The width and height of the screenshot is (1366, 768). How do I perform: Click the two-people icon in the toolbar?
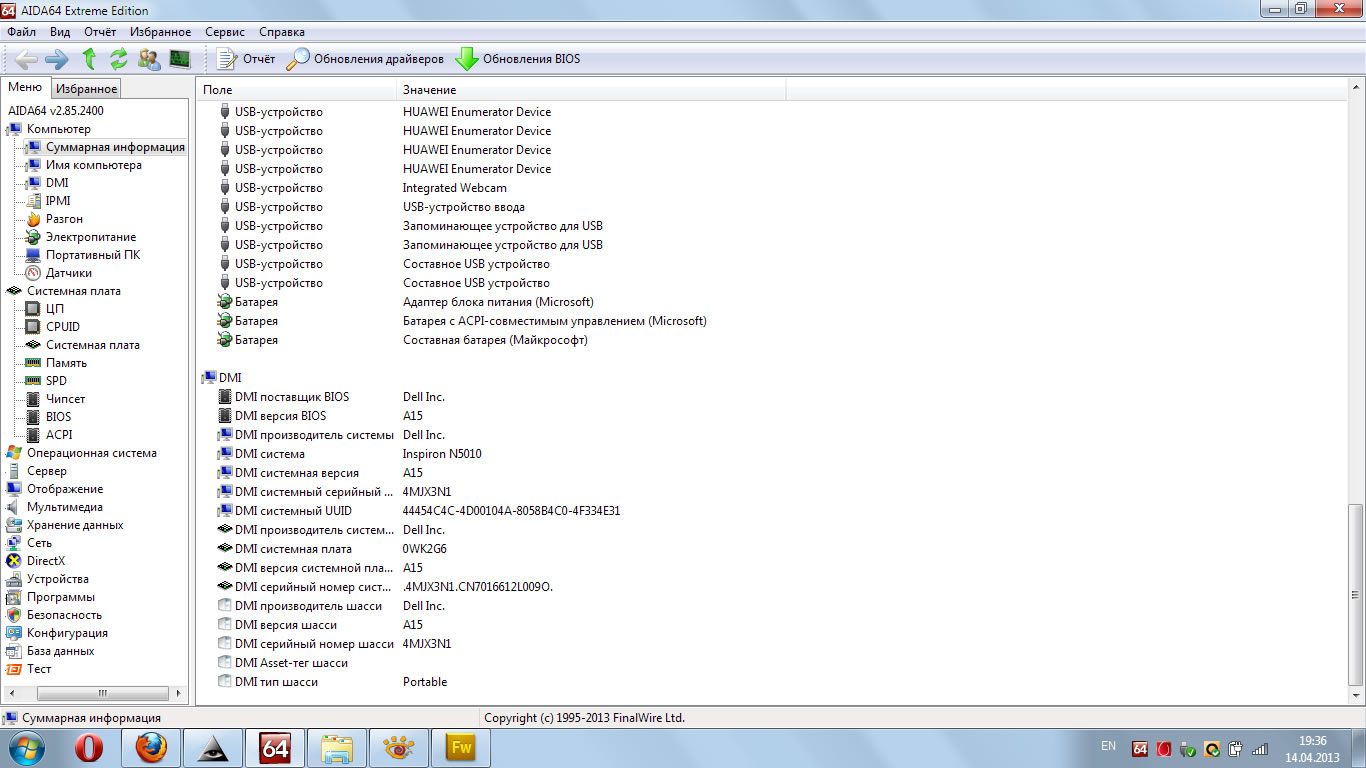click(x=149, y=59)
